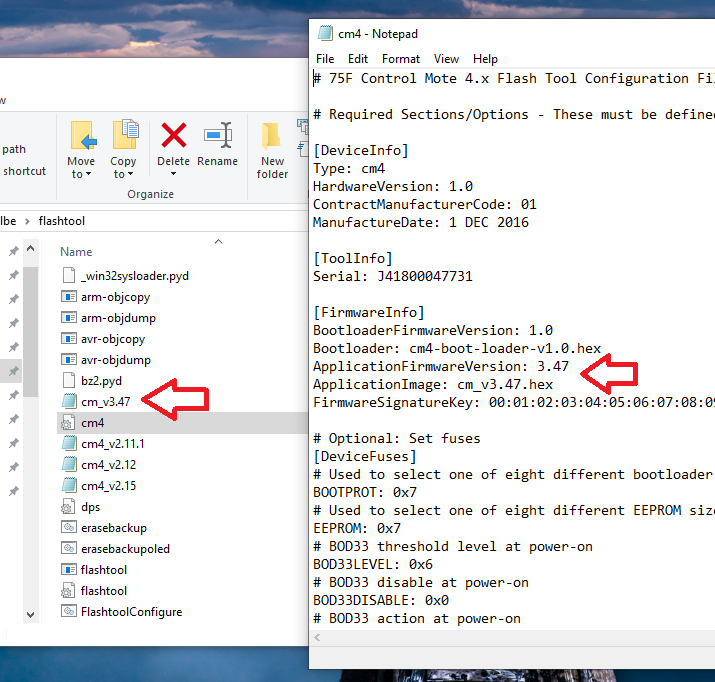Image resolution: width=715 pixels, height=682 pixels.
Task: Open the Move to dropdown arrow
Action: 88,174
